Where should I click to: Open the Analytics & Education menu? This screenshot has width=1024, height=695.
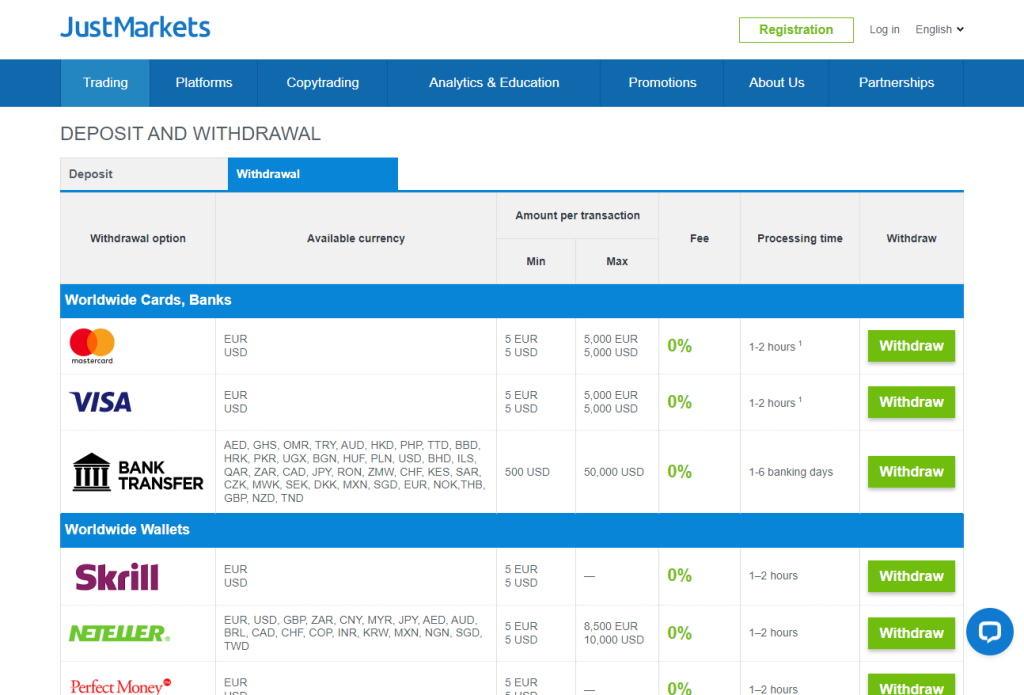[494, 83]
